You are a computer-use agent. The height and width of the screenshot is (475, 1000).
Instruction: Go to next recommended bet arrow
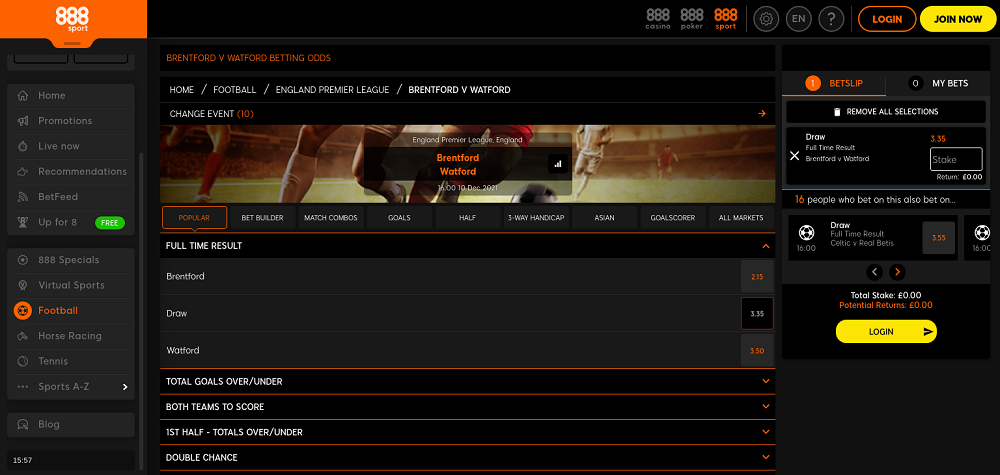[x=897, y=272]
